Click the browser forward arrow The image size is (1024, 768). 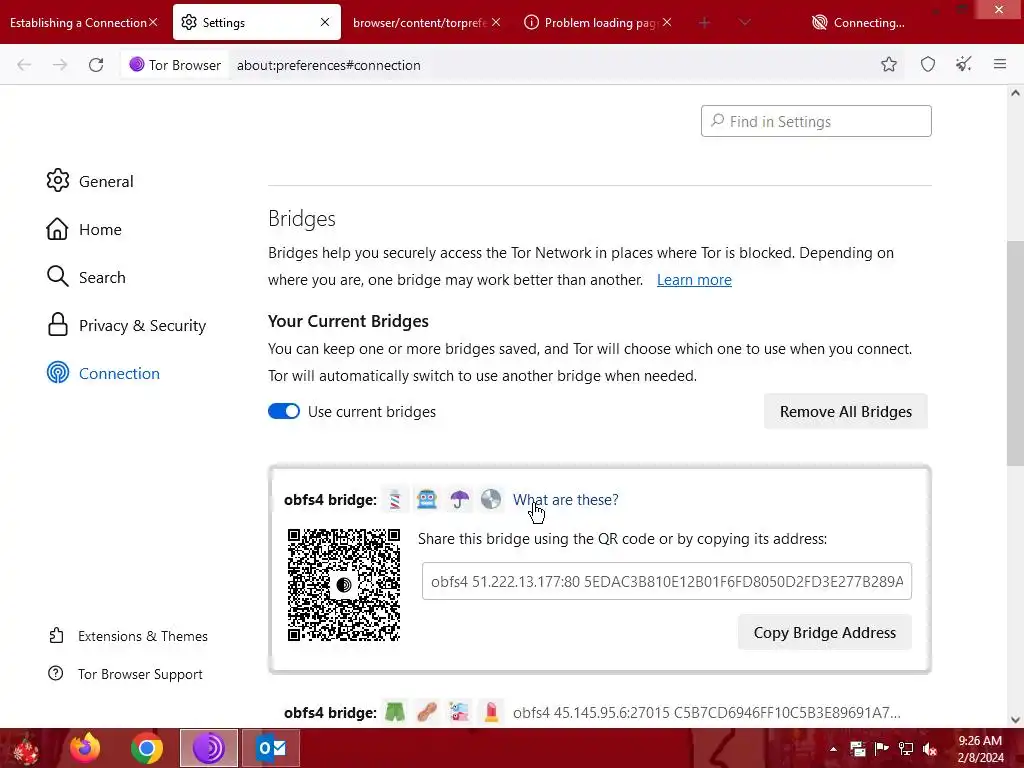click(x=60, y=65)
